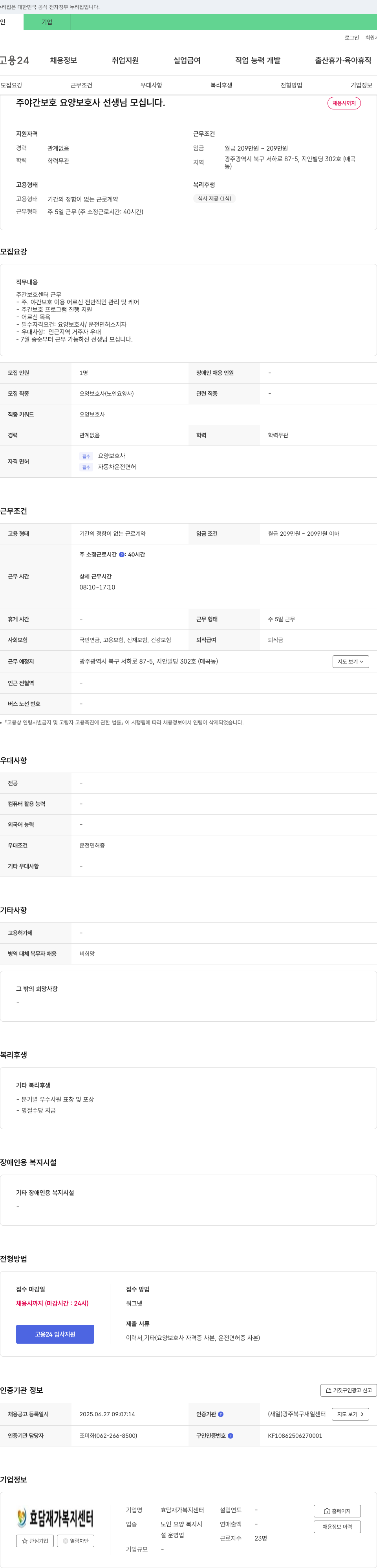377x1568 pixels.
Task: Click the 제출 서류 이력서 list text
Action: (x=193, y=1338)
